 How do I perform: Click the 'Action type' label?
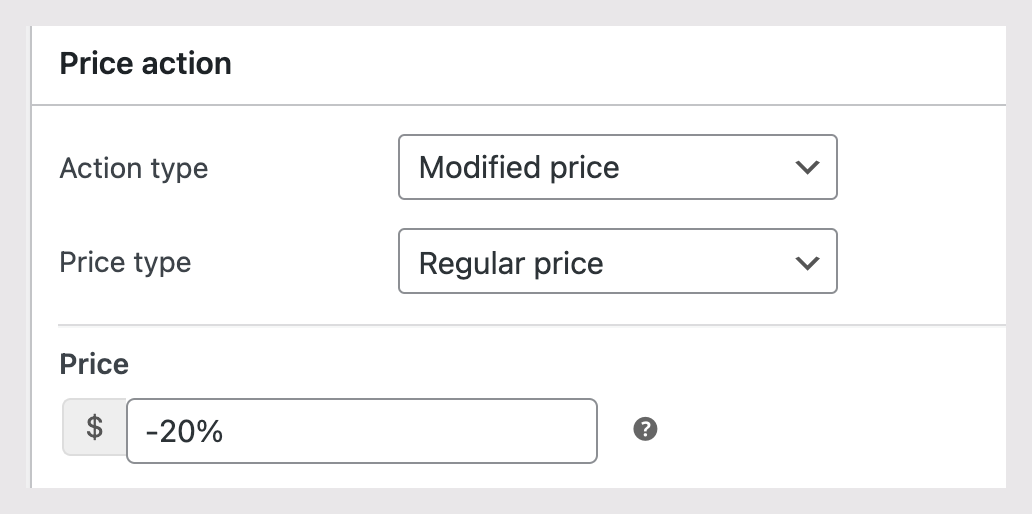134,168
